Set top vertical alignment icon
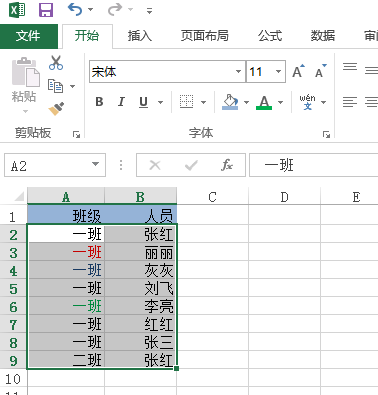 (x=350, y=67)
